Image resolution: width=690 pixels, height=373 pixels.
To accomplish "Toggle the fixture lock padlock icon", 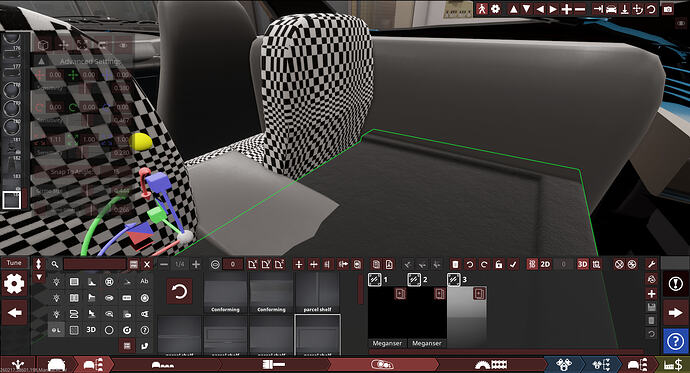I will [499, 264].
